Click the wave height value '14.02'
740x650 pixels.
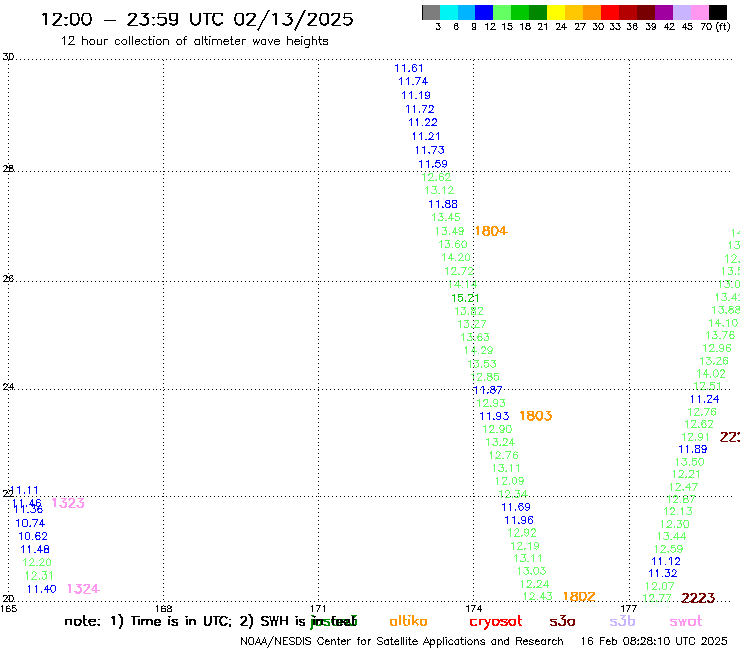click(x=711, y=374)
